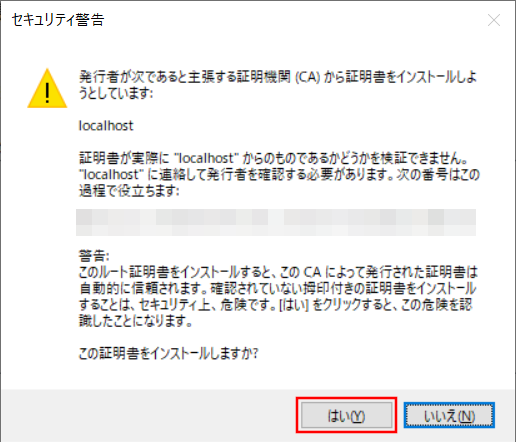Click the gray footer area left of はい(Y)

[148, 415]
